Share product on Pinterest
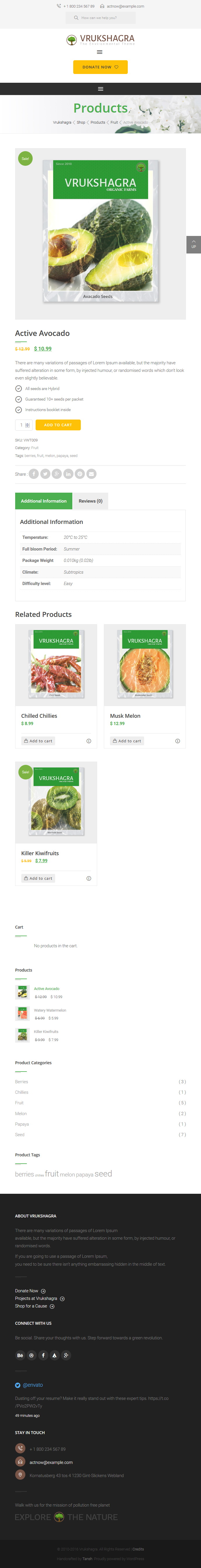This screenshot has width=201, height=1568. pos(80,474)
